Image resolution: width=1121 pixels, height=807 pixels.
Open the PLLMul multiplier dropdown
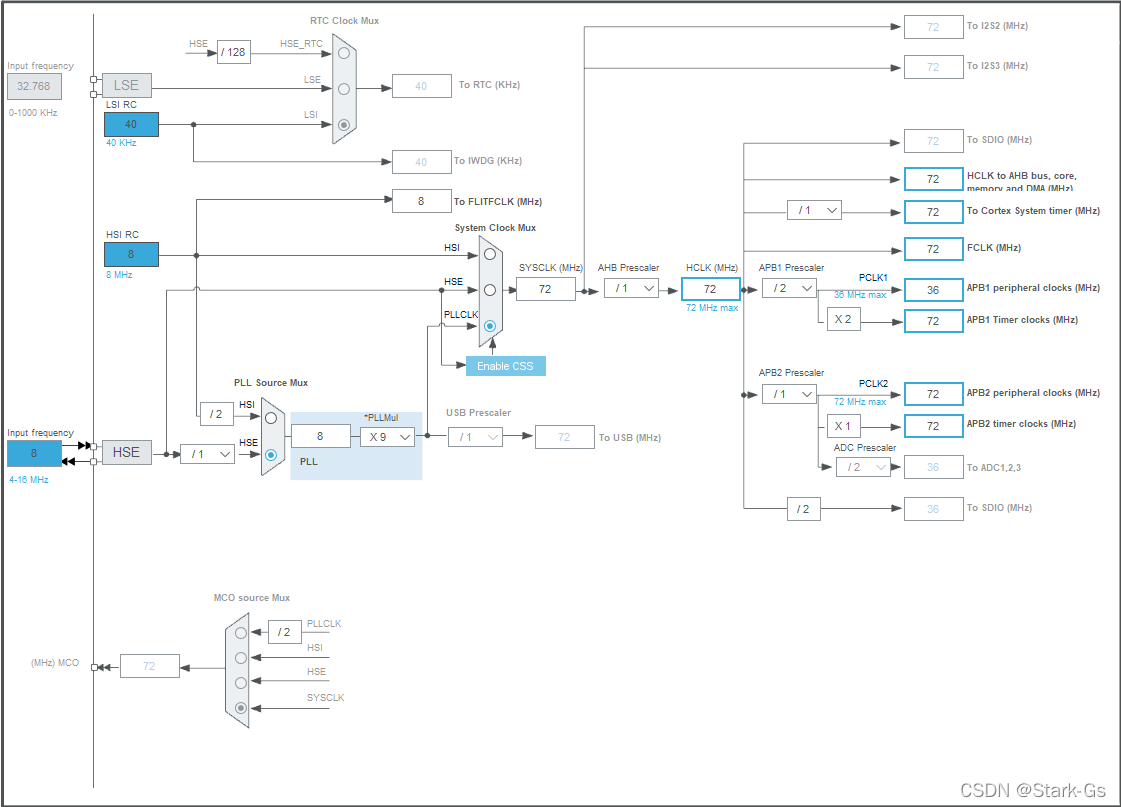(x=388, y=436)
